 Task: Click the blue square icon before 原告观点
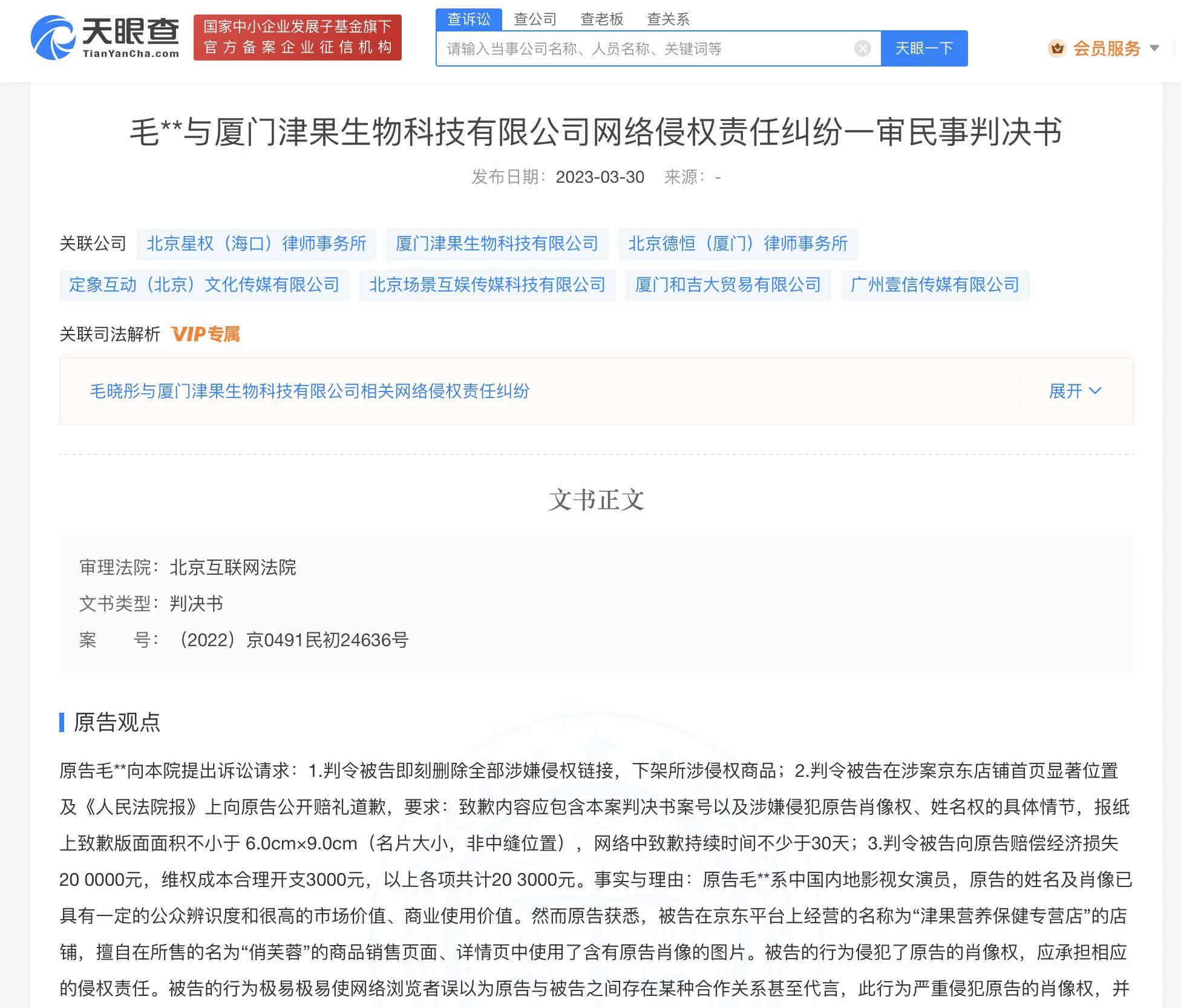62,722
